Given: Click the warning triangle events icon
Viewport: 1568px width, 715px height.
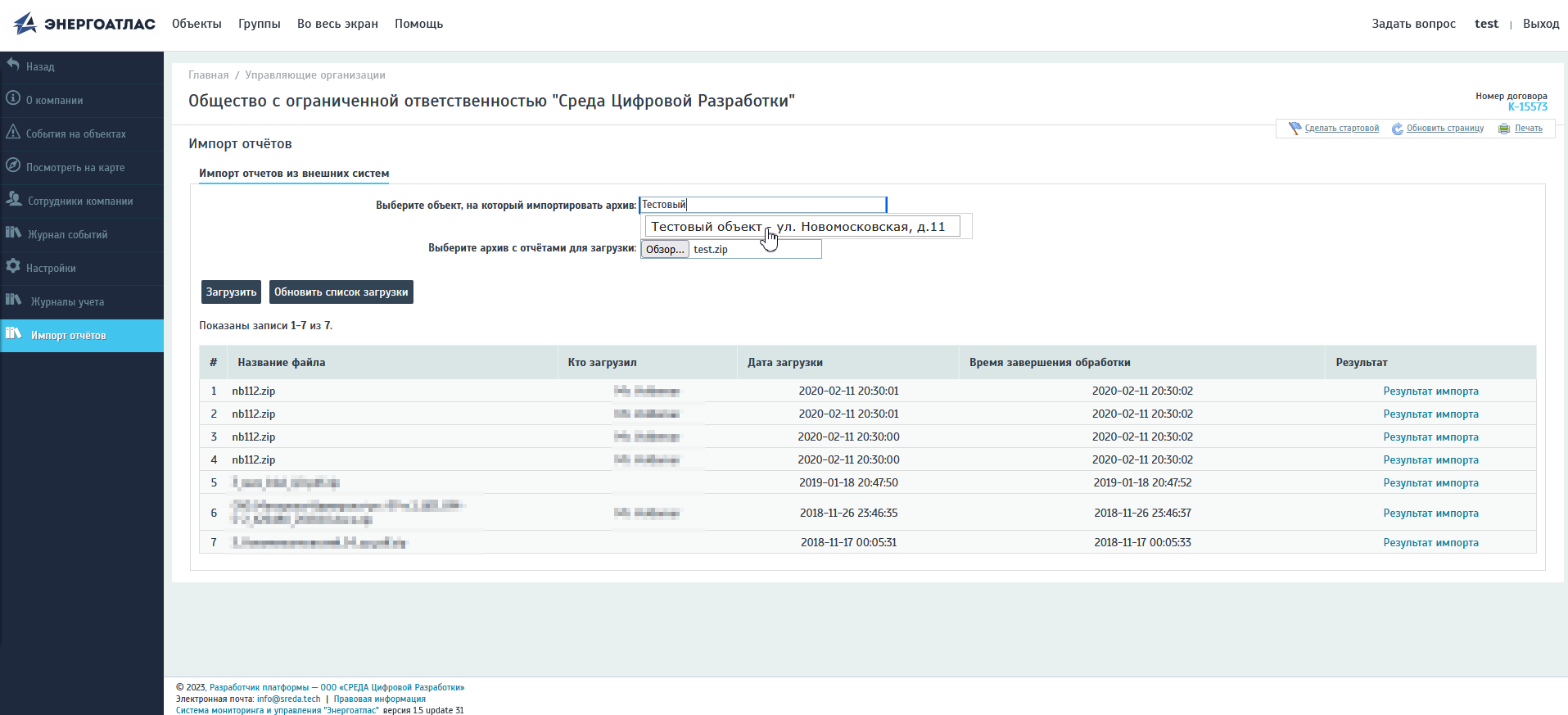Looking at the screenshot, I should [x=13, y=132].
